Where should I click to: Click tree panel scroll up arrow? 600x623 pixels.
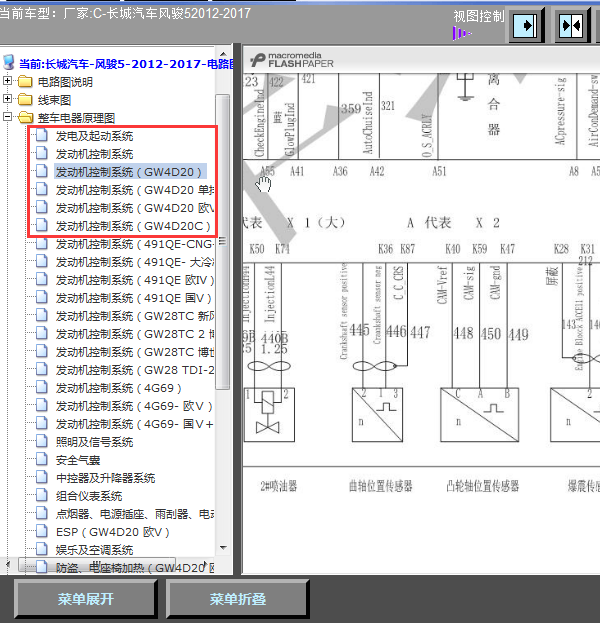[223, 54]
